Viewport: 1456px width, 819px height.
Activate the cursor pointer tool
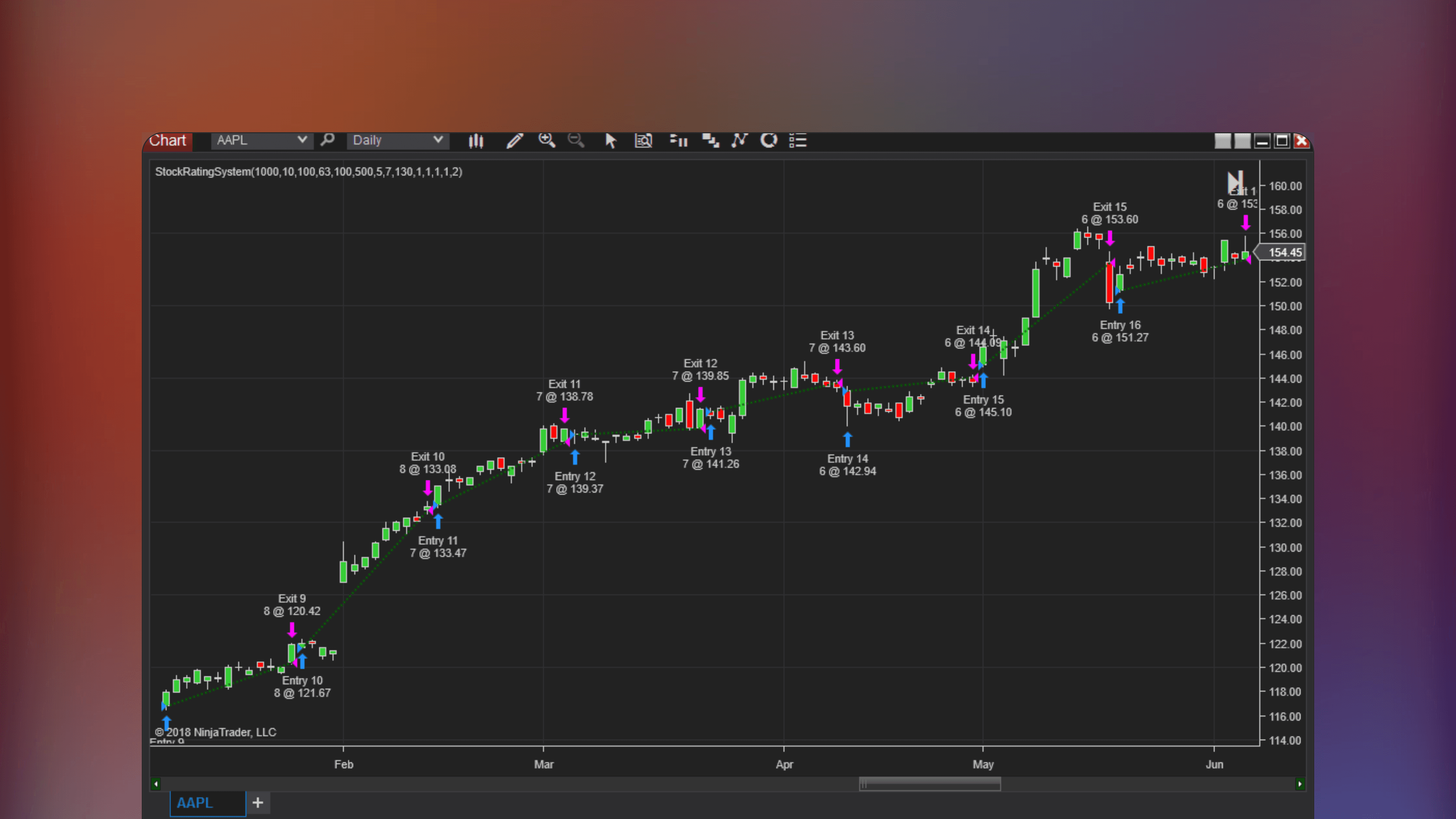pyautogui.click(x=610, y=140)
